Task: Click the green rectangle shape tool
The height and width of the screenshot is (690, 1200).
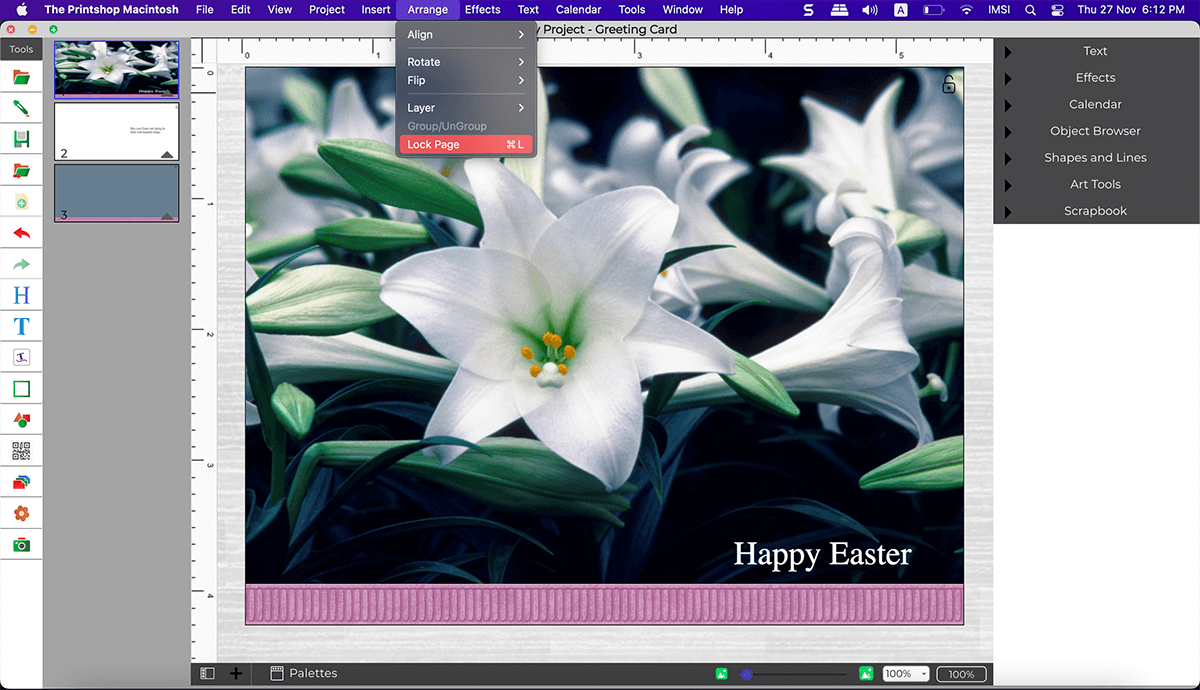Action: 21,389
